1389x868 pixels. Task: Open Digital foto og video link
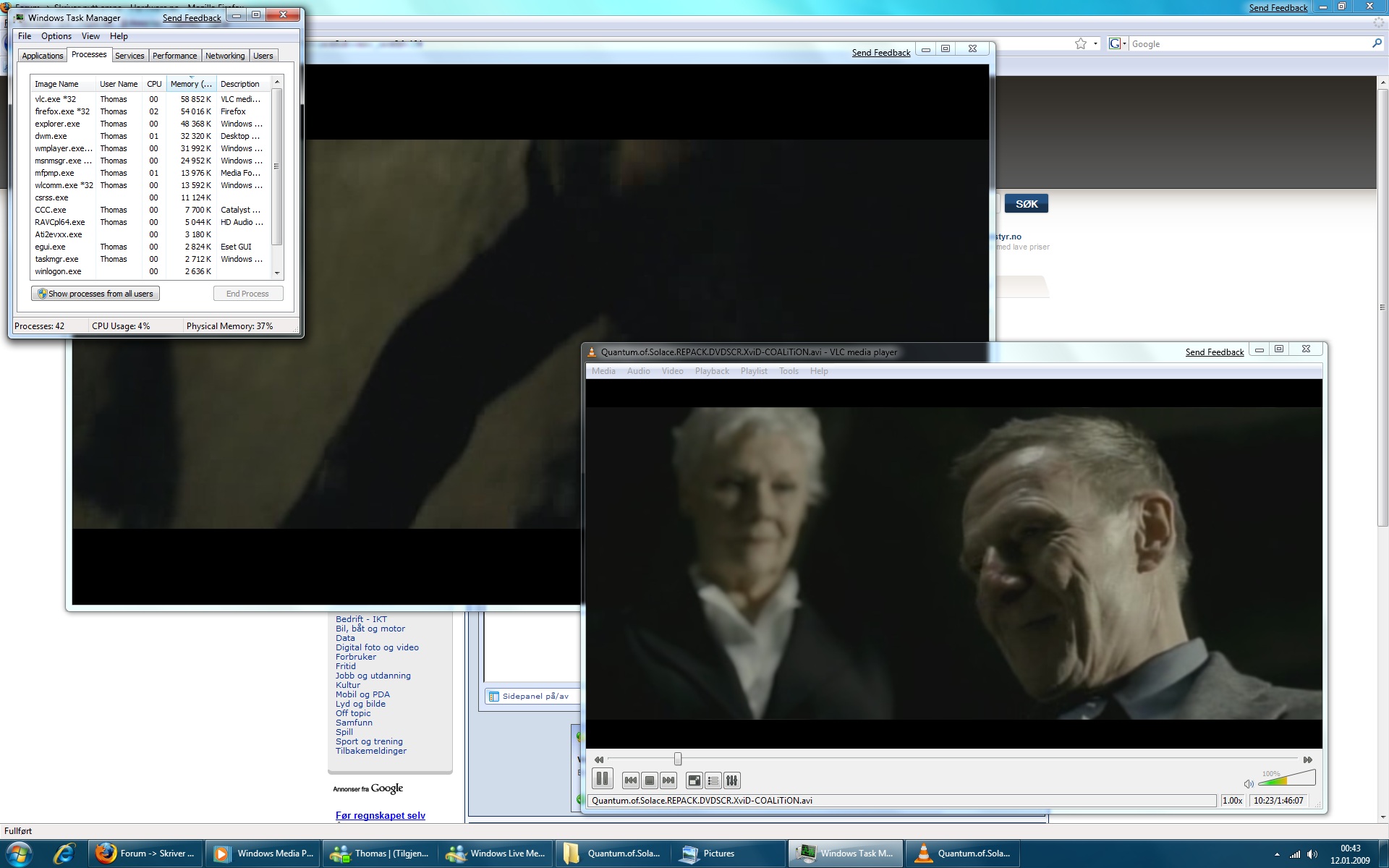[x=377, y=647]
